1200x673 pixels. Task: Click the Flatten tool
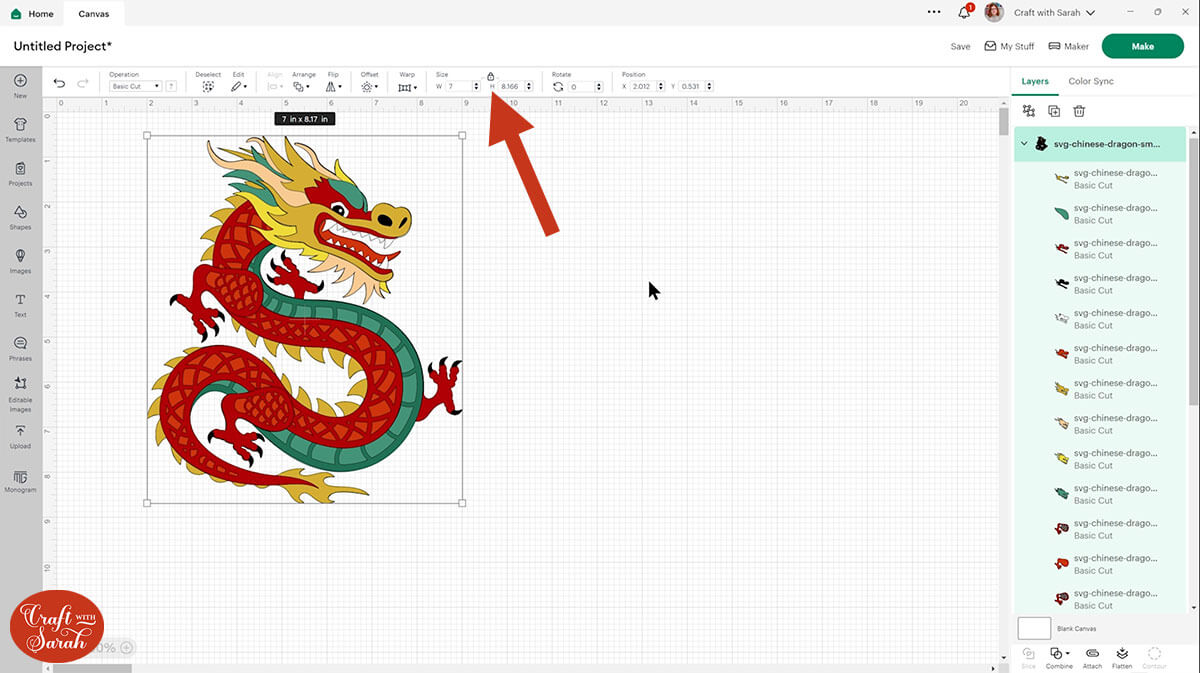1122,657
